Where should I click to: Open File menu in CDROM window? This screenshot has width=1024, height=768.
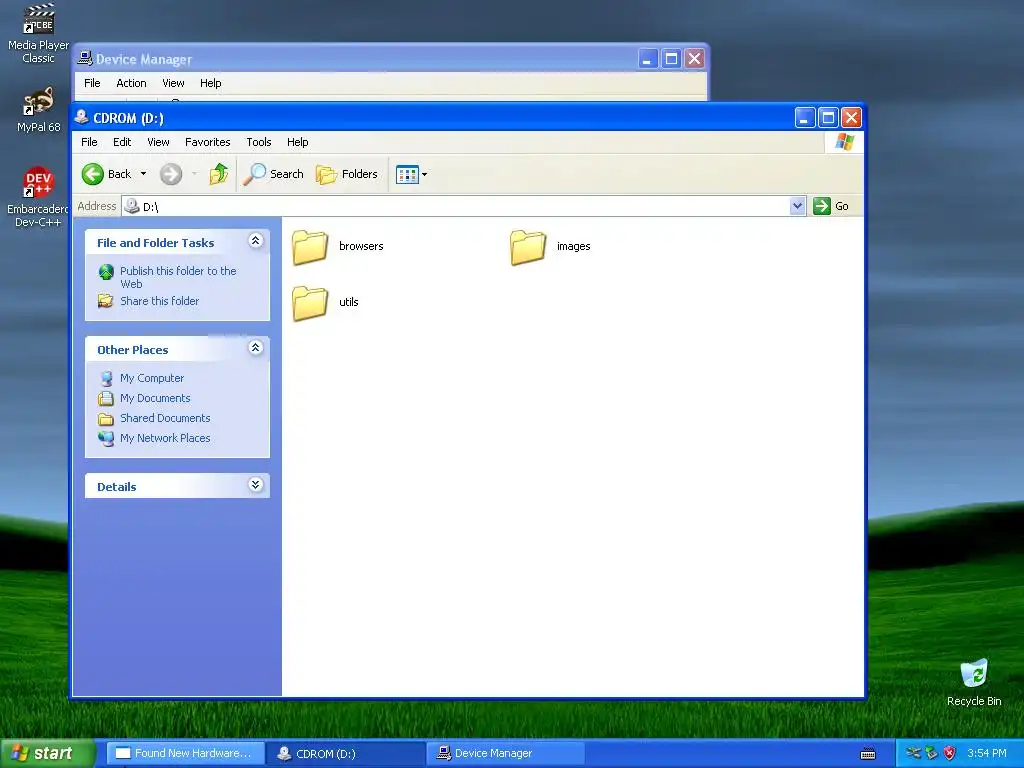(89, 142)
